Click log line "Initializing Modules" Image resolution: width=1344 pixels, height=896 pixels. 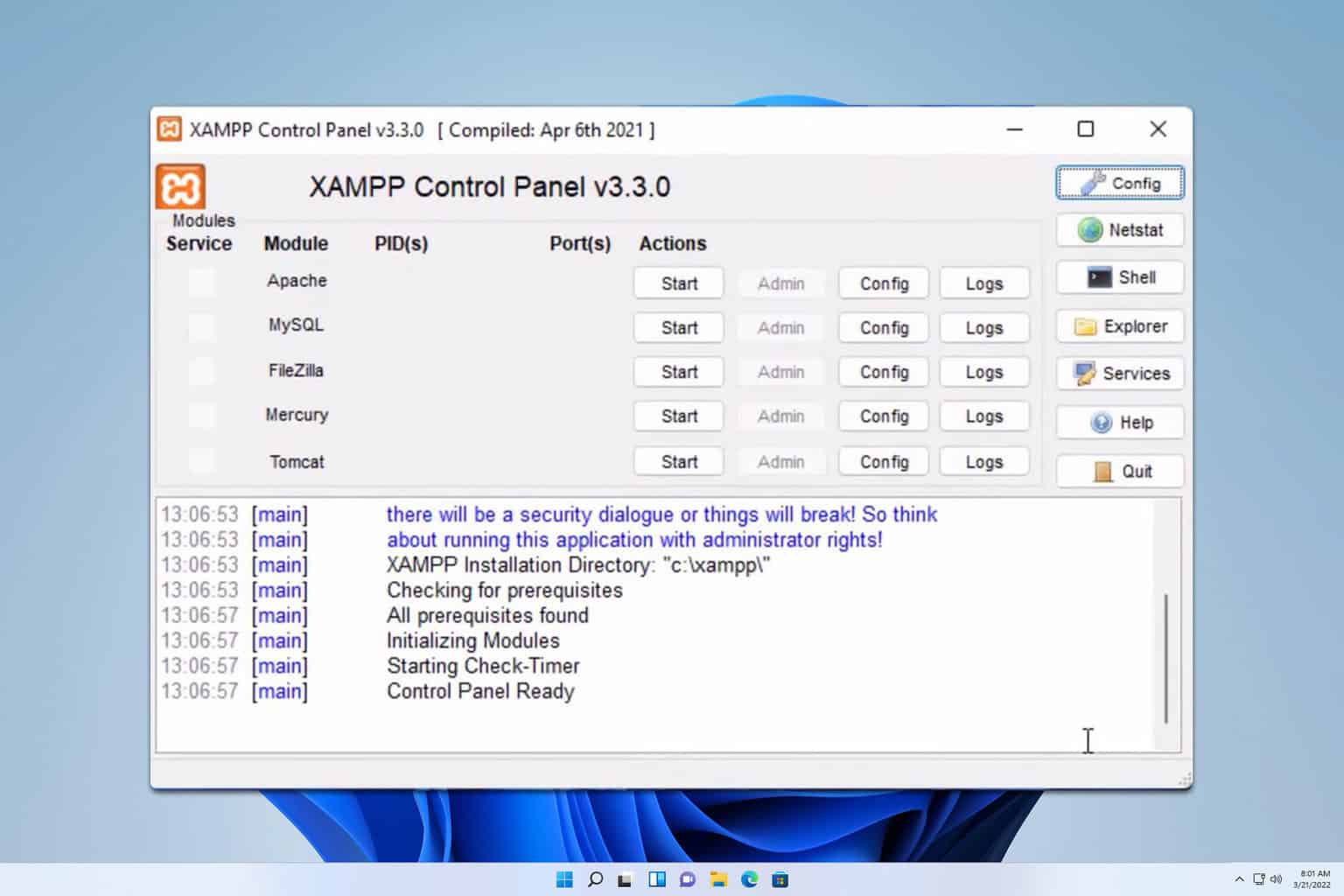472,640
